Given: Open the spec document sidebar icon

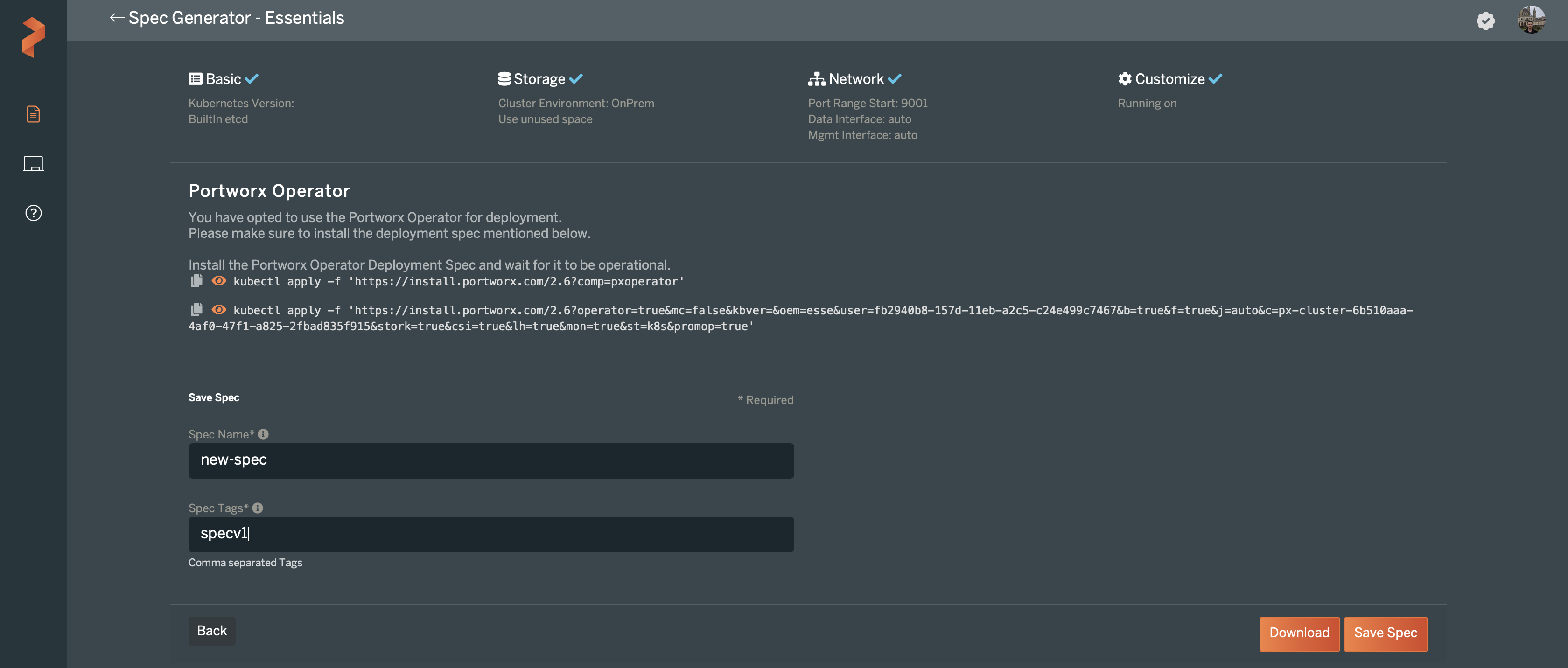Looking at the screenshot, I should (x=34, y=114).
